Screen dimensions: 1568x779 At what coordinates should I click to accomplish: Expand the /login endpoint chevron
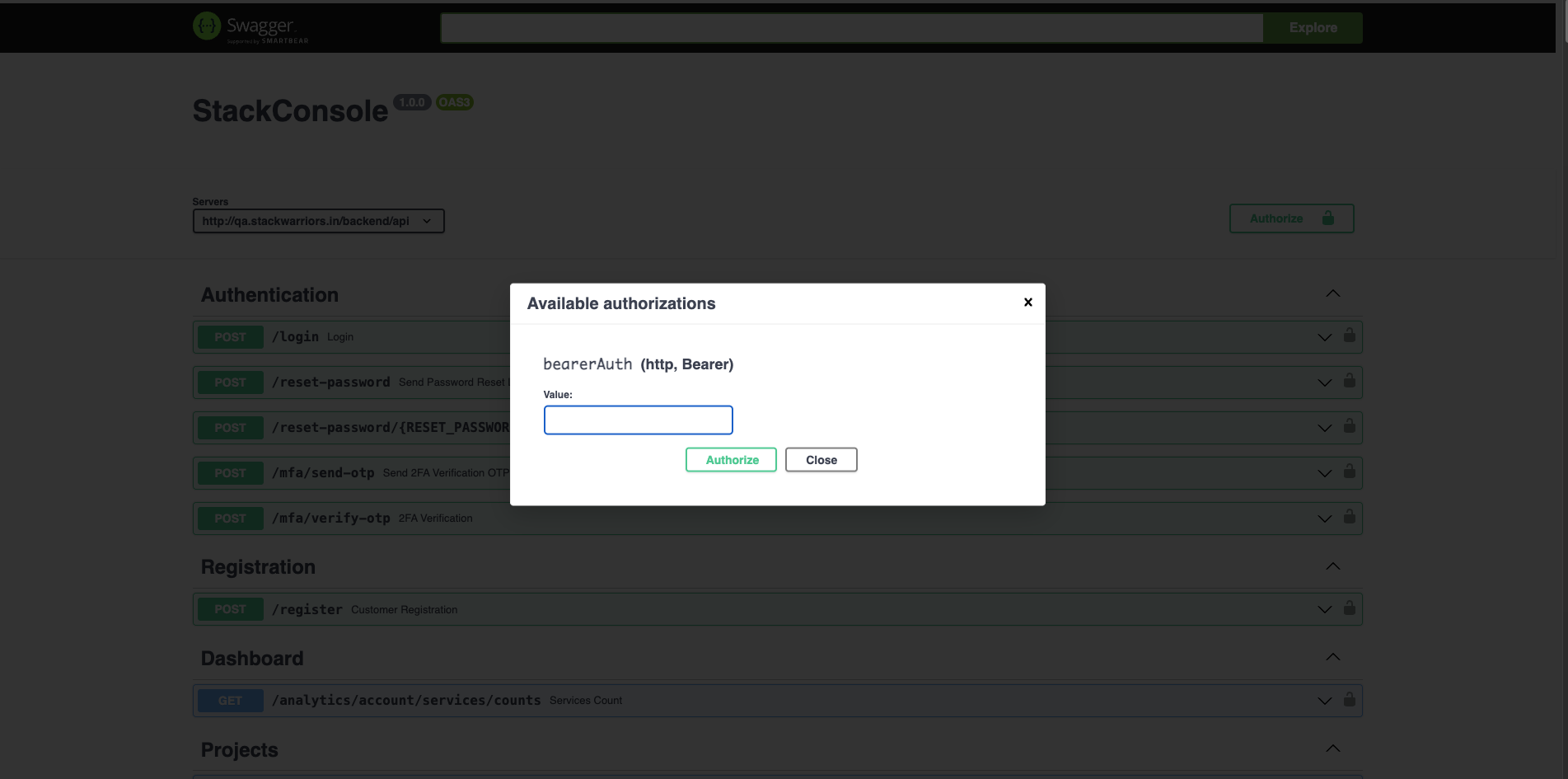[x=1324, y=337]
